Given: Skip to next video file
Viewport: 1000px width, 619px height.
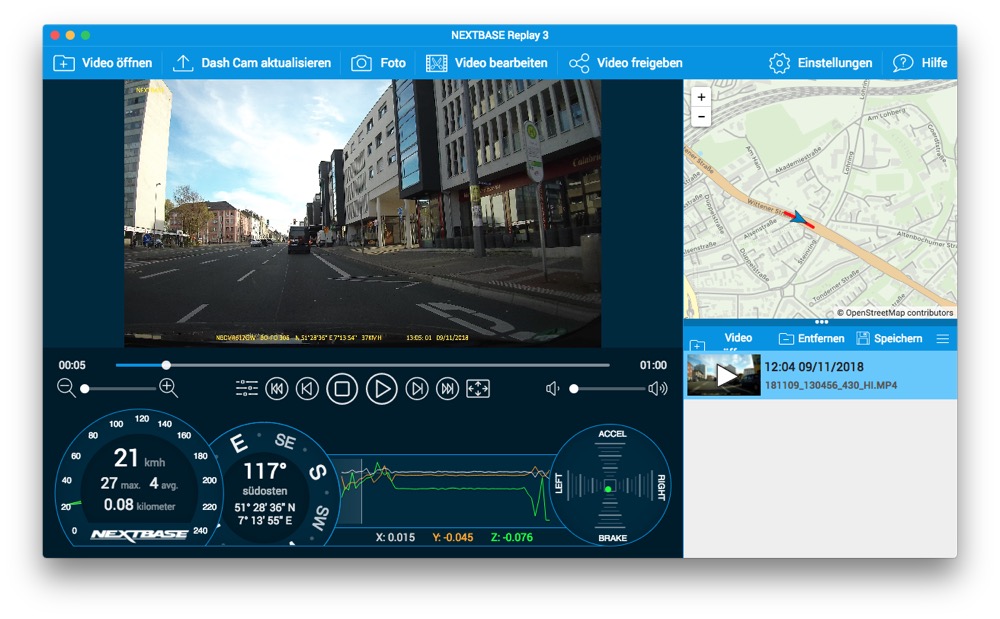Looking at the screenshot, I should pos(447,388).
